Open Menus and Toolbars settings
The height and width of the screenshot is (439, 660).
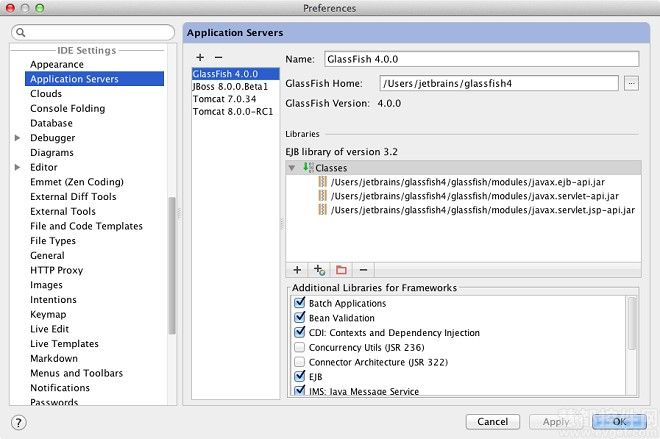coord(77,373)
